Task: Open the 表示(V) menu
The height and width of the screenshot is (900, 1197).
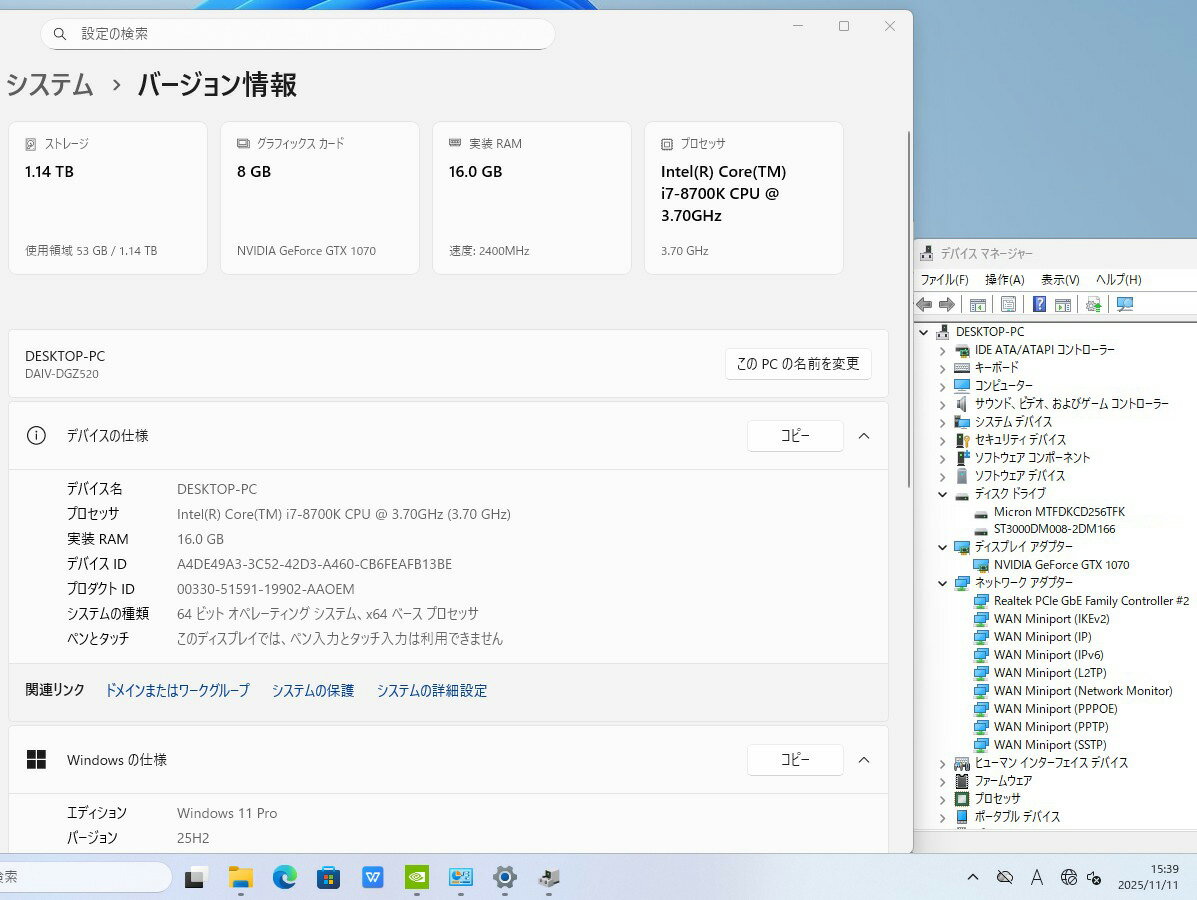Action: pyautogui.click(x=1060, y=280)
